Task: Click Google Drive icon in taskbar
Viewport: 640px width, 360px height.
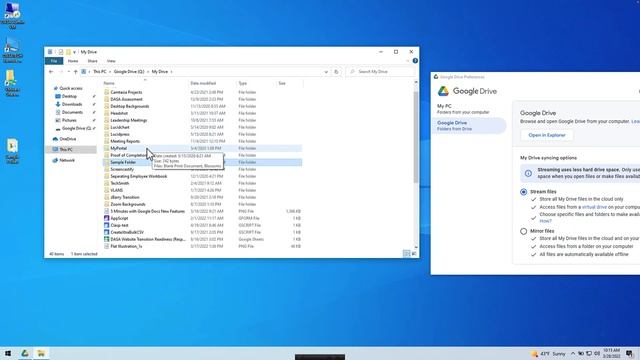Action: 25,353
